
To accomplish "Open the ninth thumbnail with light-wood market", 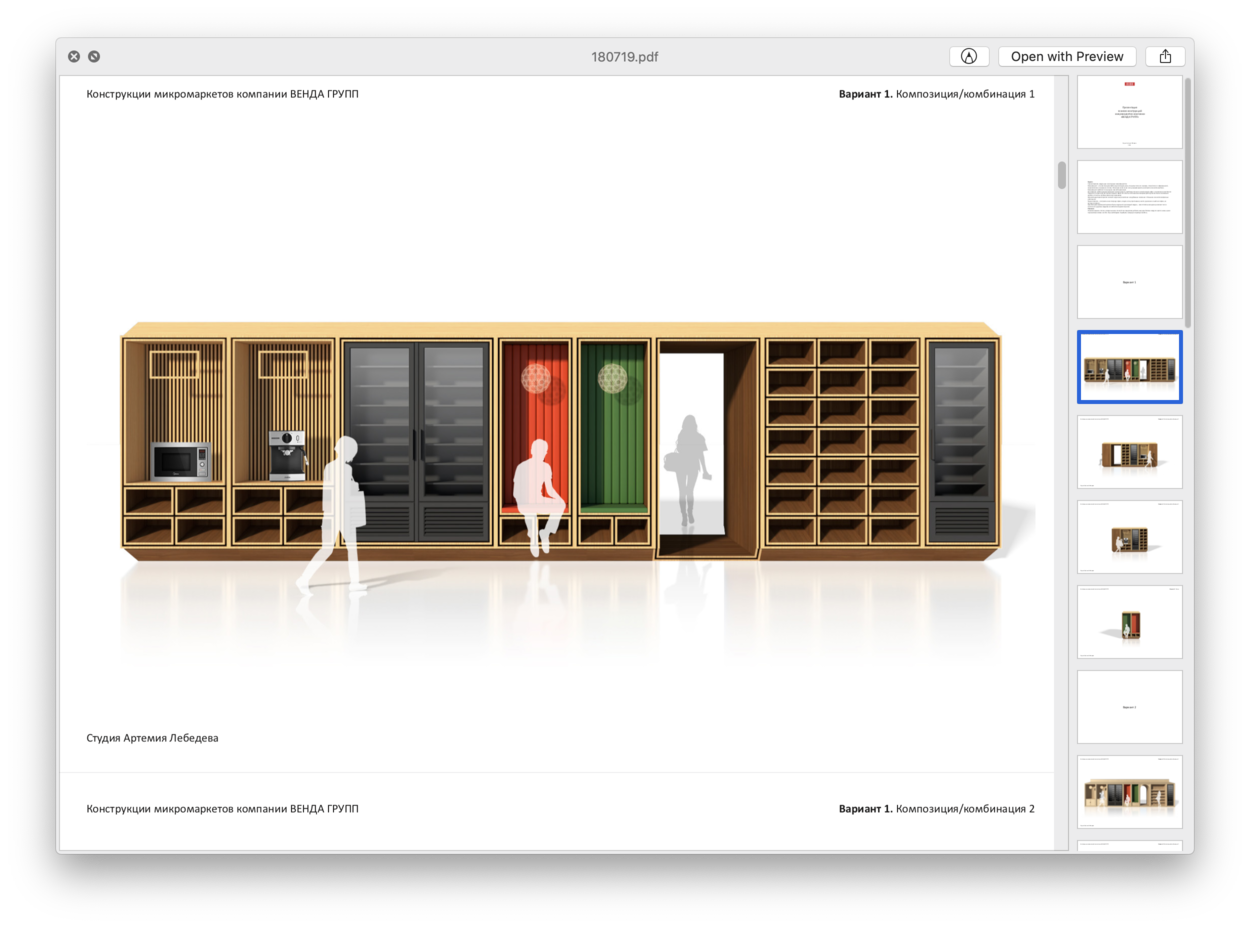I will (x=1129, y=792).
